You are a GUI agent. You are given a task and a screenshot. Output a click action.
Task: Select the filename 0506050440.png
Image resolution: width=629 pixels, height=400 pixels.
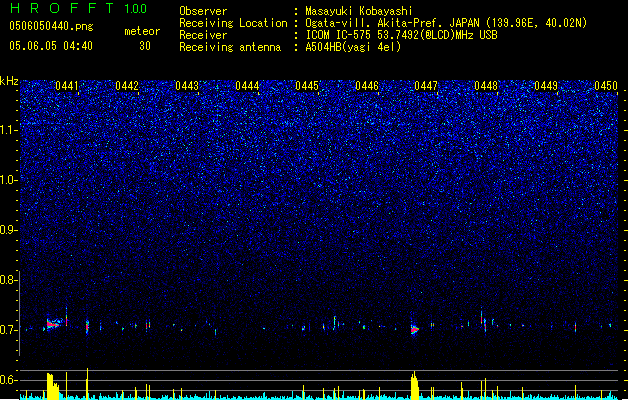[x=51, y=26]
